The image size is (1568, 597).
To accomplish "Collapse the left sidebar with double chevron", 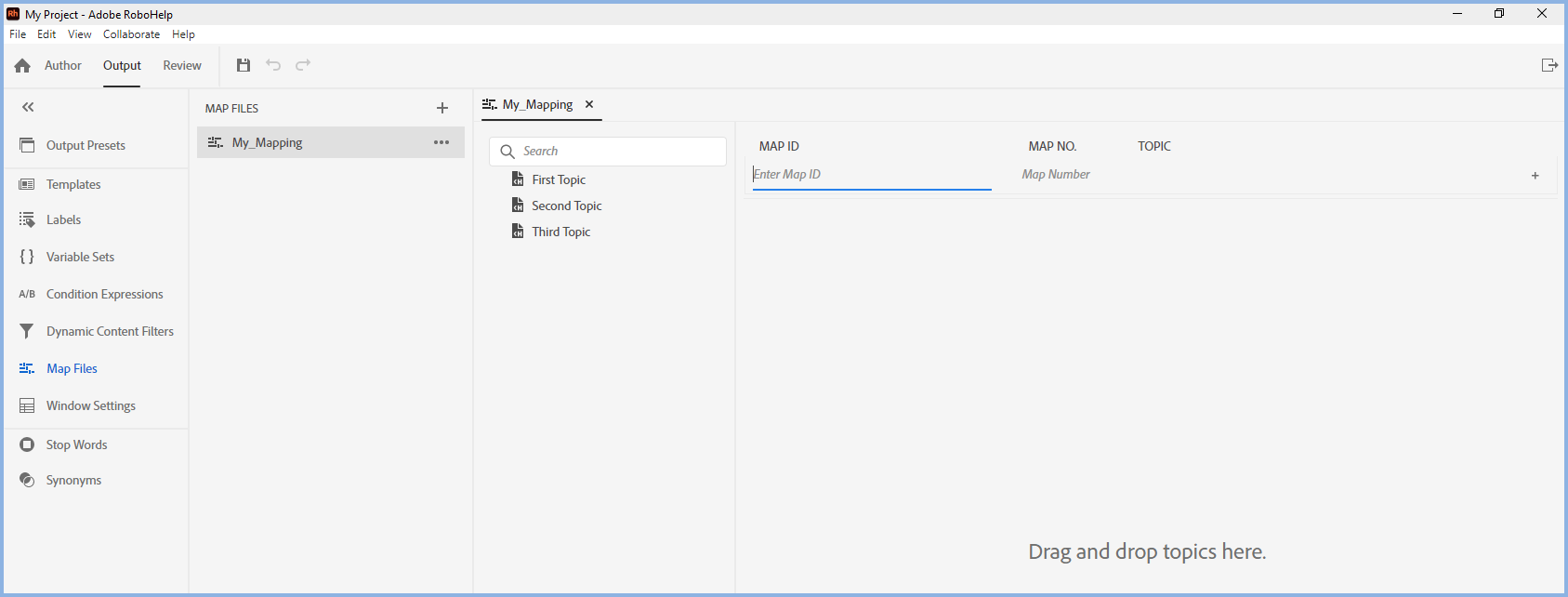I will click(28, 107).
